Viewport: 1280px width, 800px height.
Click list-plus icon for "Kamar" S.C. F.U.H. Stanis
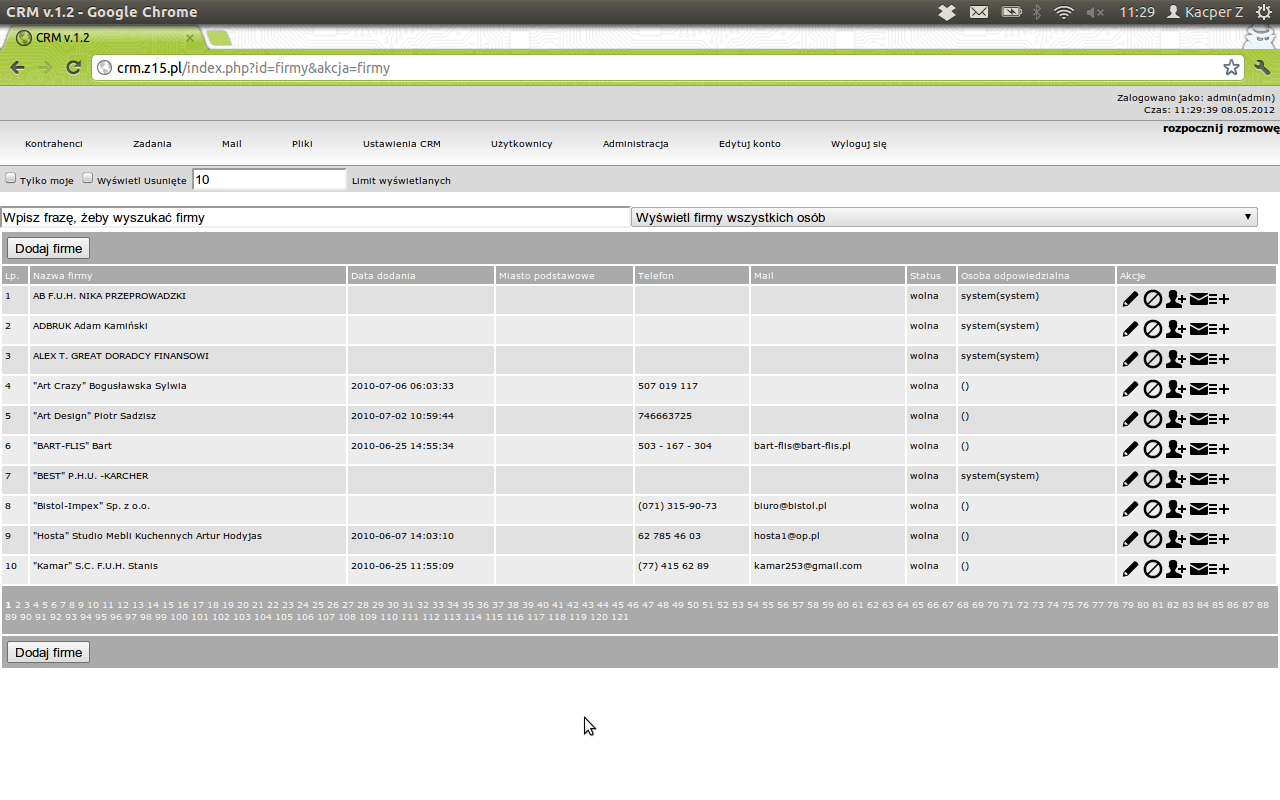coord(1219,569)
